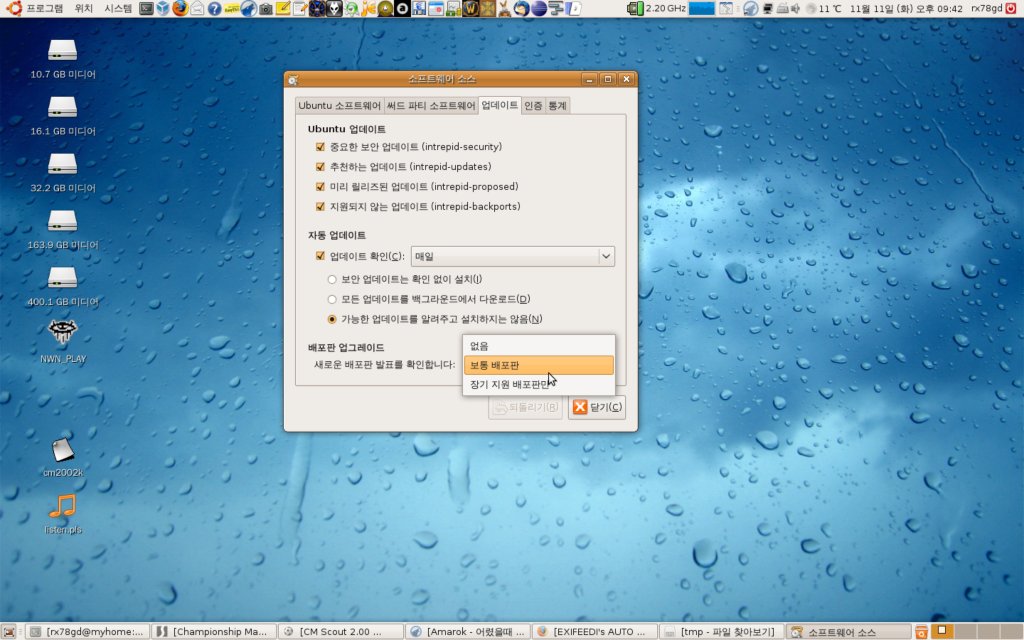The height and width of the screenshot is (640, 1024).
Task: Click the trash icon in bottom panel
Action: (921, 632)
